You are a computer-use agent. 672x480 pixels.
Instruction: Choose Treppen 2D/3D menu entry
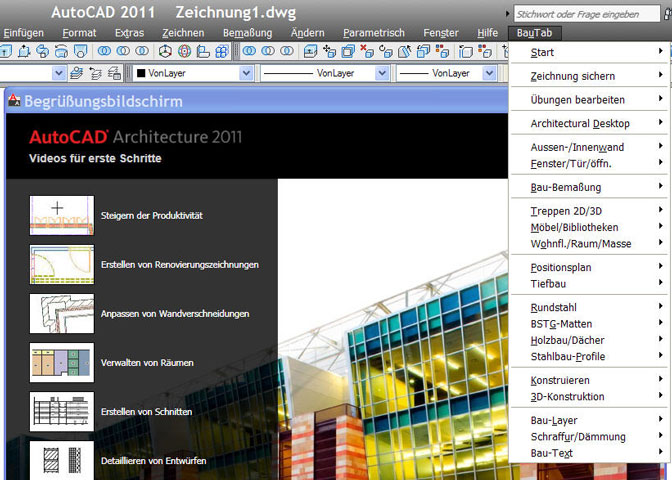point(589,211)
